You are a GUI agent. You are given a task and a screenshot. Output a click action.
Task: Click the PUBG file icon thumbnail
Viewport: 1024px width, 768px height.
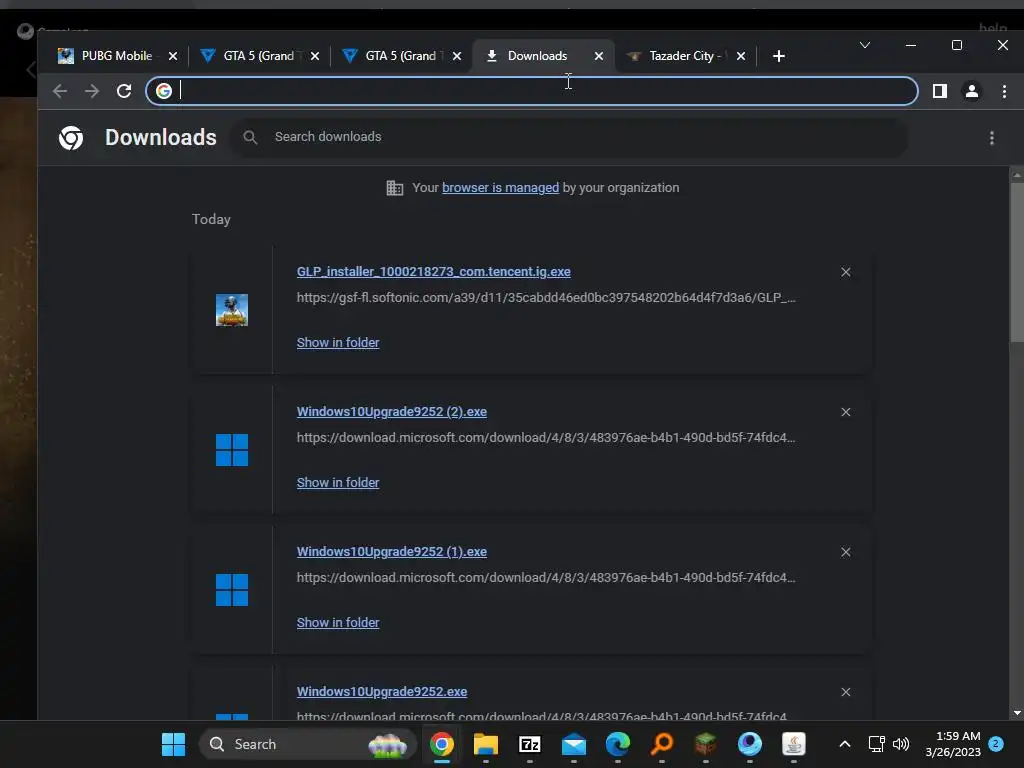coord(232,310)
